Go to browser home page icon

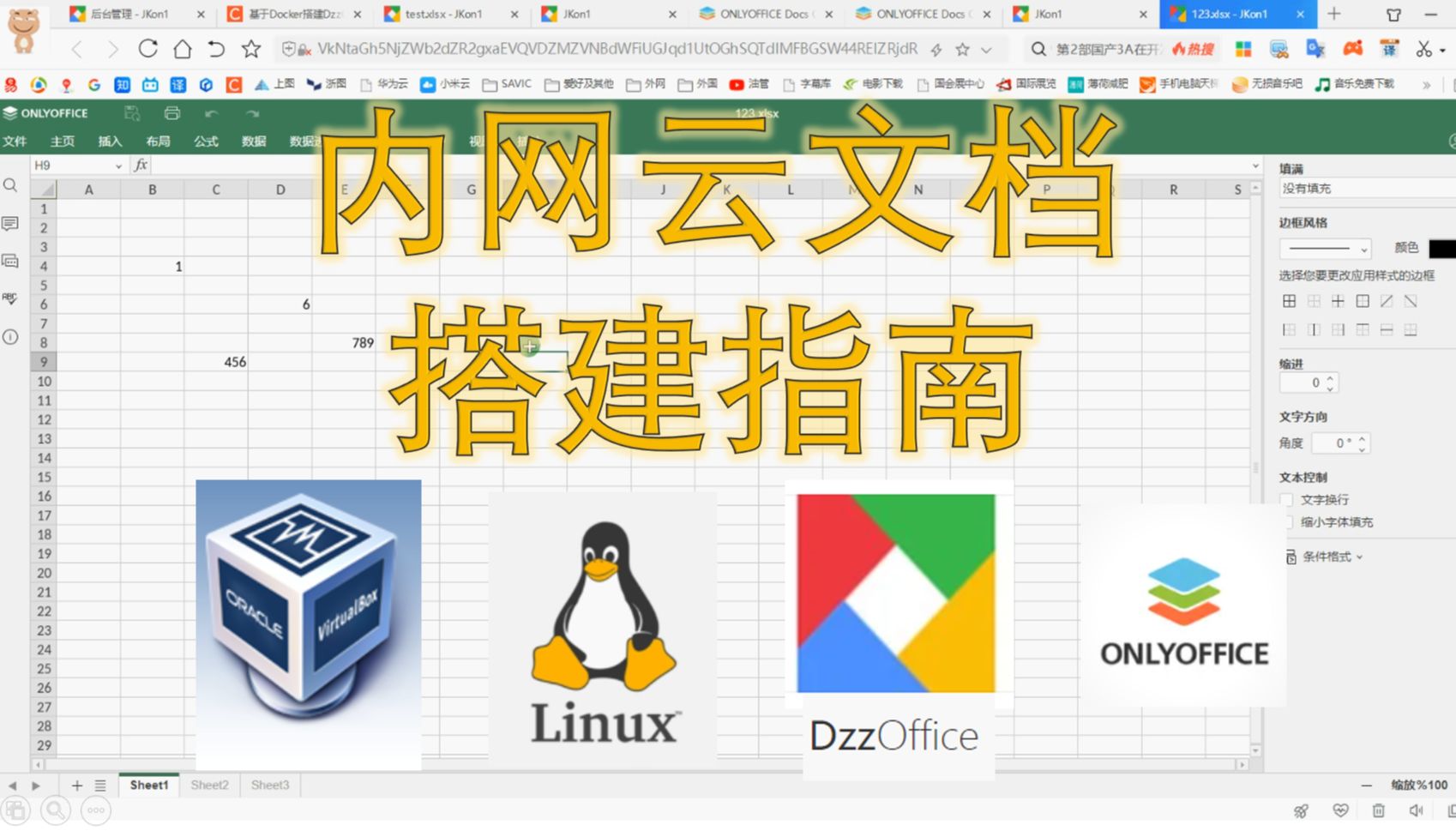pyautogui.click(x=183, y=49)
